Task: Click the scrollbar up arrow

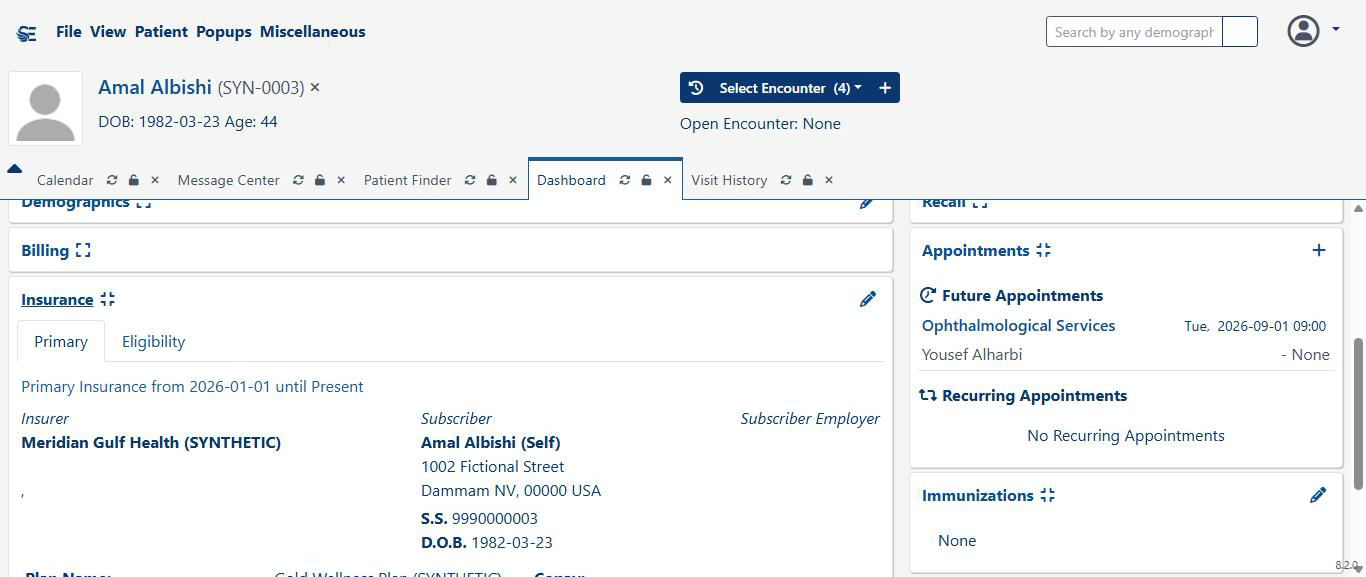Action: pos(1358,208)
